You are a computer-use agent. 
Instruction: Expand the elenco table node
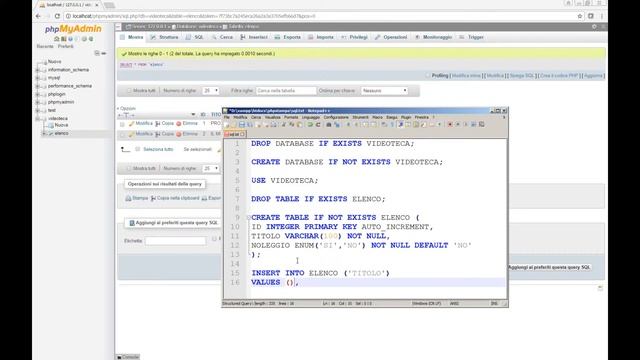pyautogui.click(x=44, y=133)
